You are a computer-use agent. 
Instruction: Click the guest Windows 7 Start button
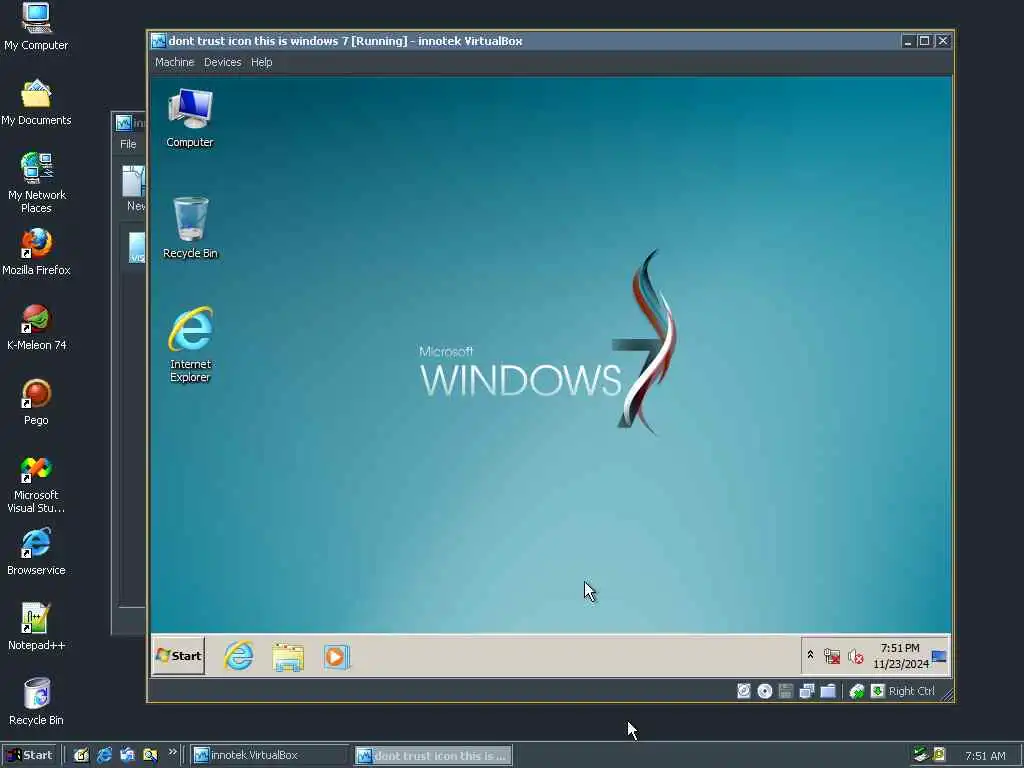pyautogui.click(x=179, y=656)
